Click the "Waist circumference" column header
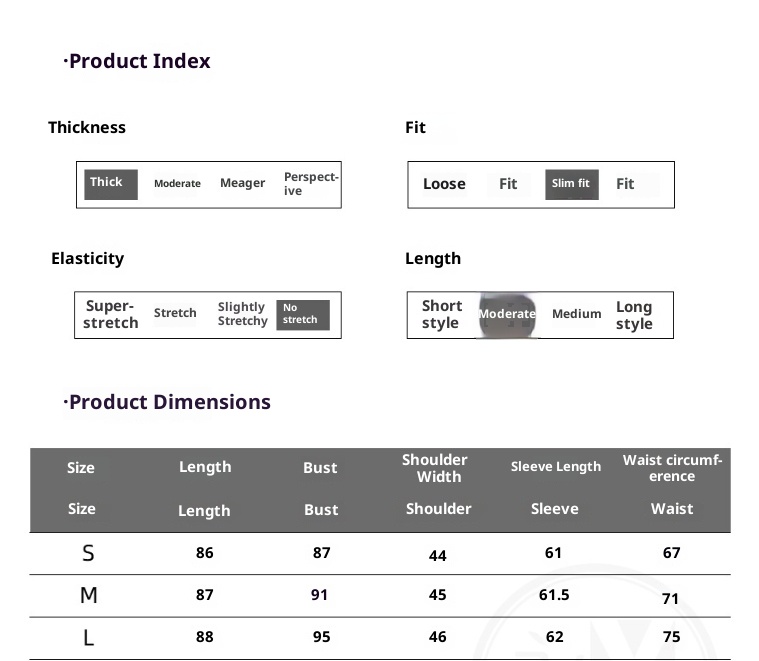Viewport: 759px width, 661px height. (672, 468)
